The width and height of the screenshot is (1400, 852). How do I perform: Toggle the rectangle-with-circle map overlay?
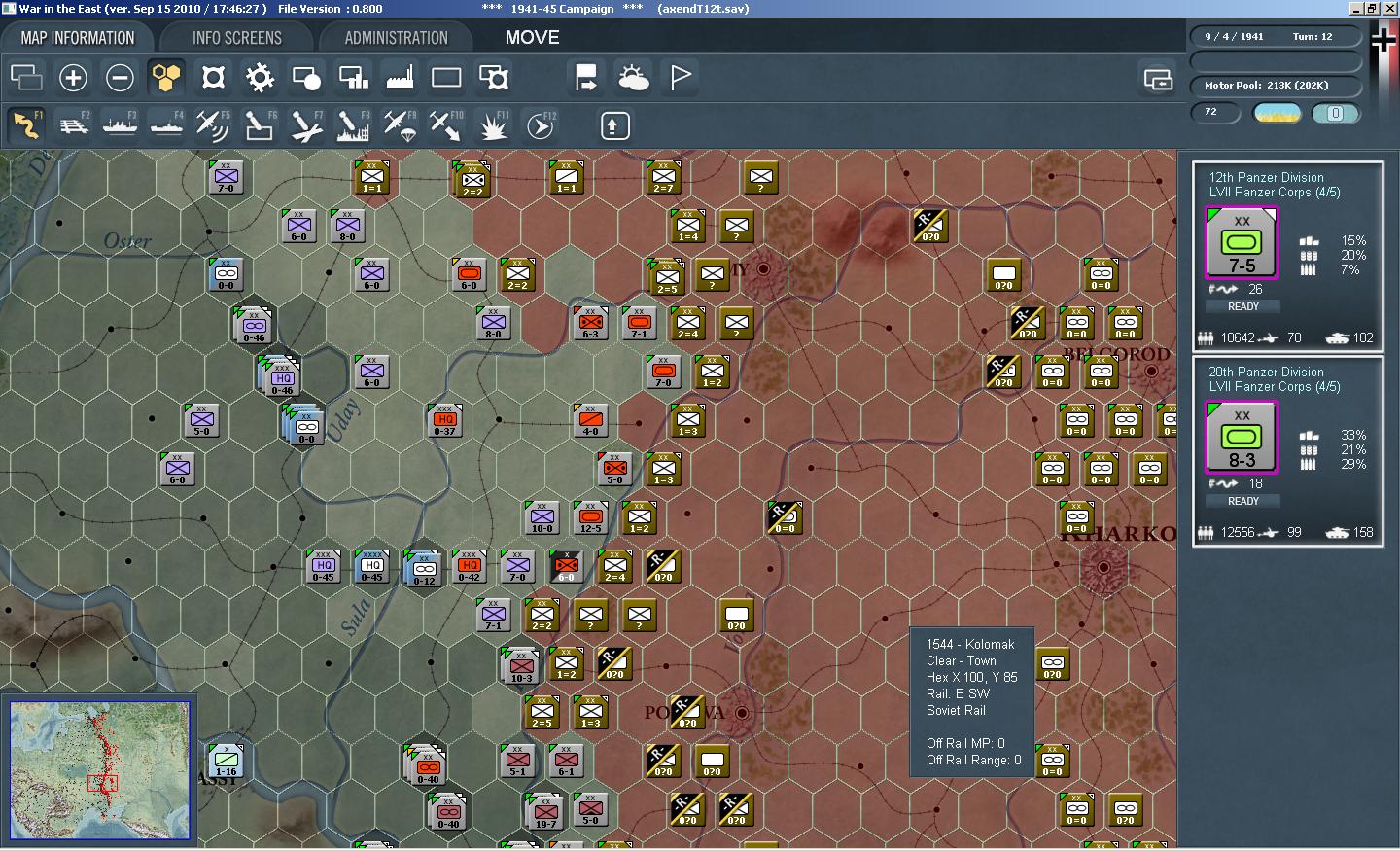[306, 77]
